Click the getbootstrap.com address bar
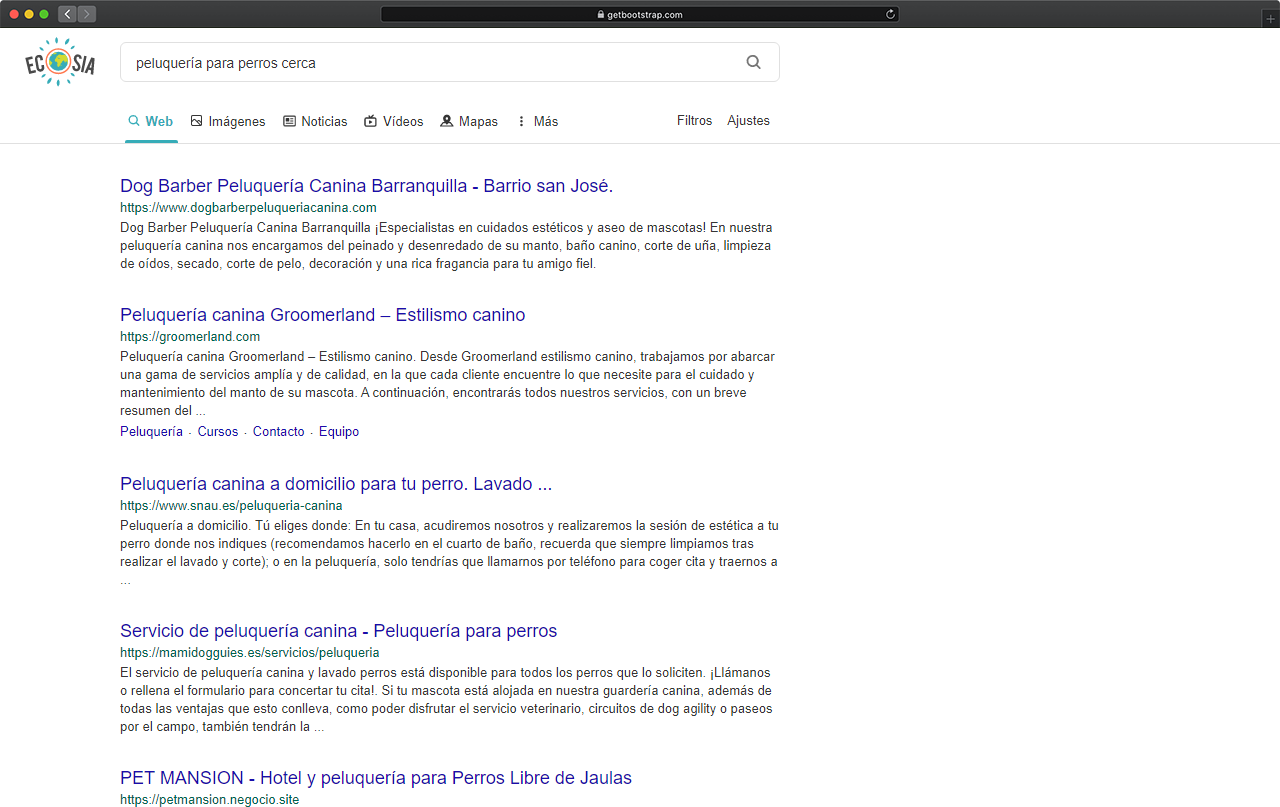The height and width of the screenshot is (807, 1280). [640, 14]
